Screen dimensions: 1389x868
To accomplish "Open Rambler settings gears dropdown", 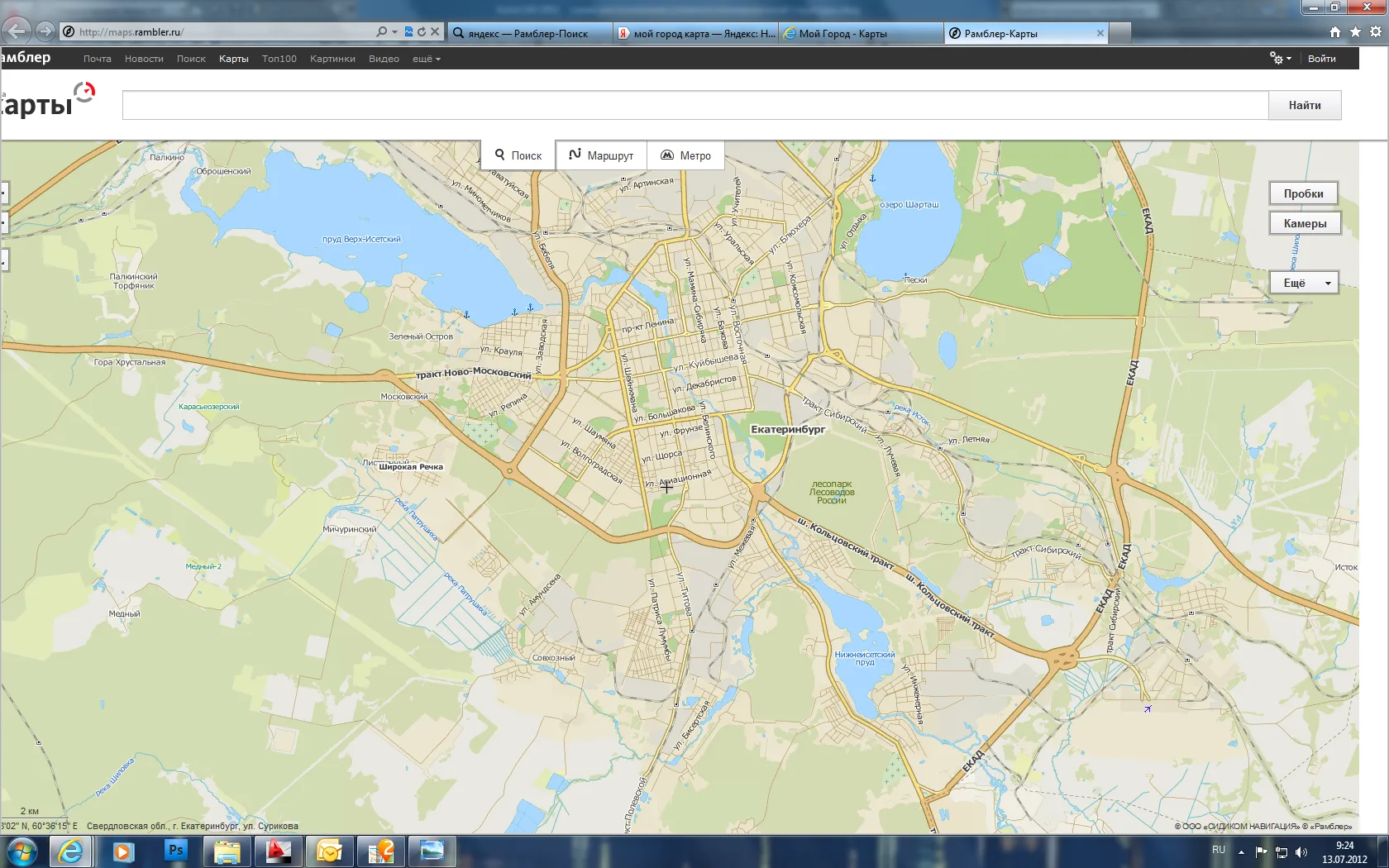I will [1280, 59].
